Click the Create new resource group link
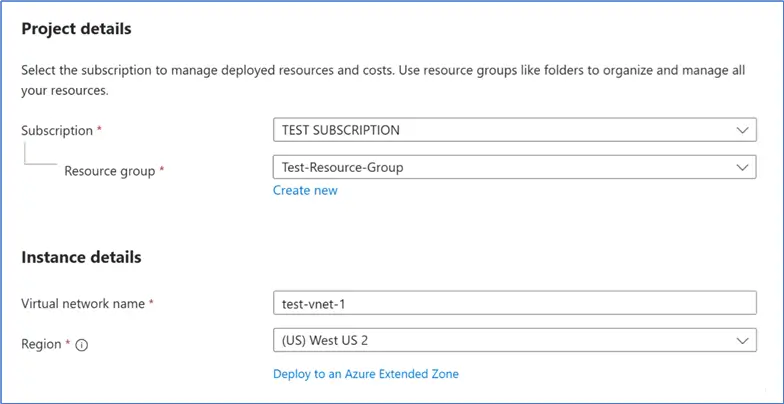The width and height of the screenshot is (784, 404). [305, 190]
